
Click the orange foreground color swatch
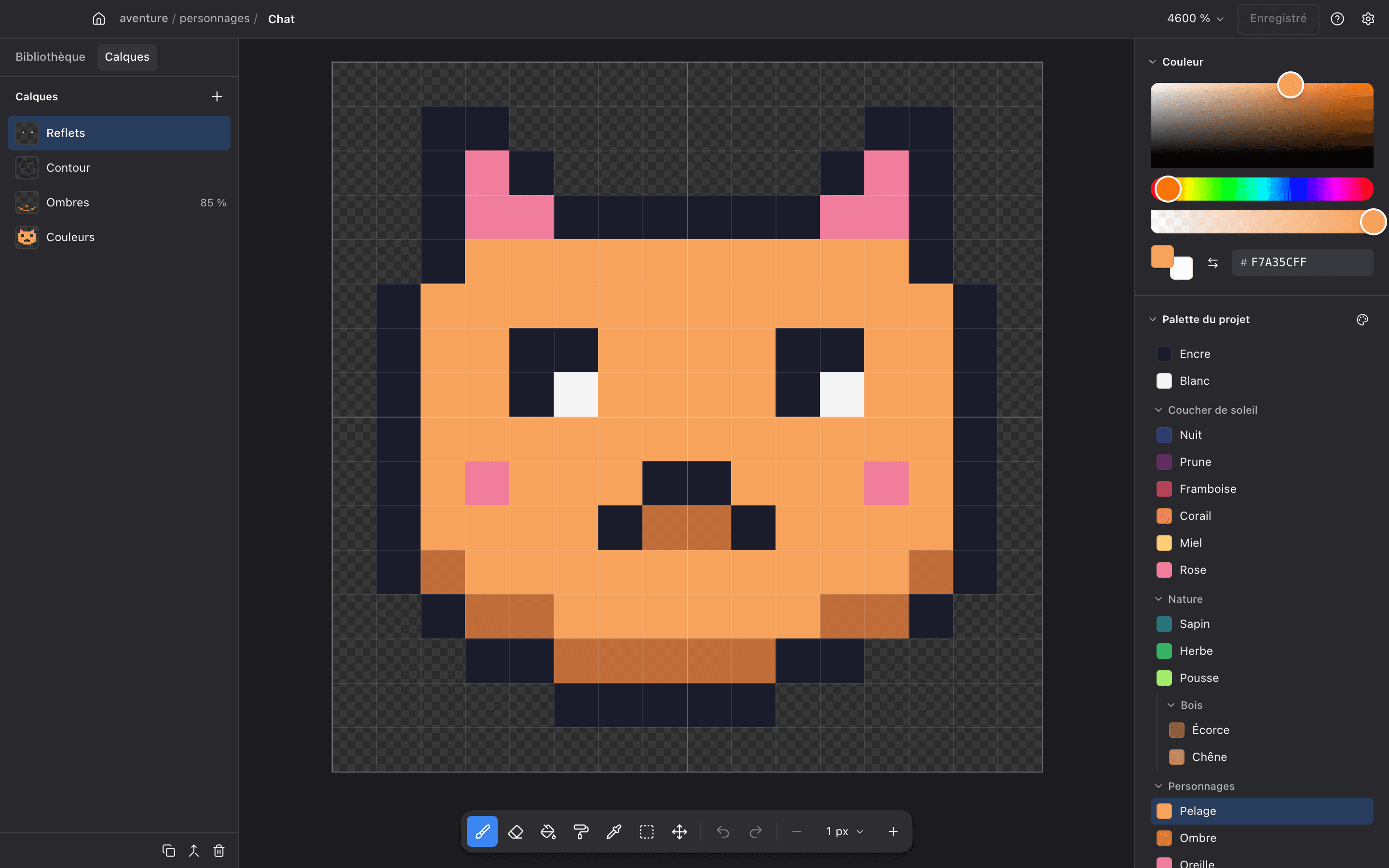(1162, 257)
